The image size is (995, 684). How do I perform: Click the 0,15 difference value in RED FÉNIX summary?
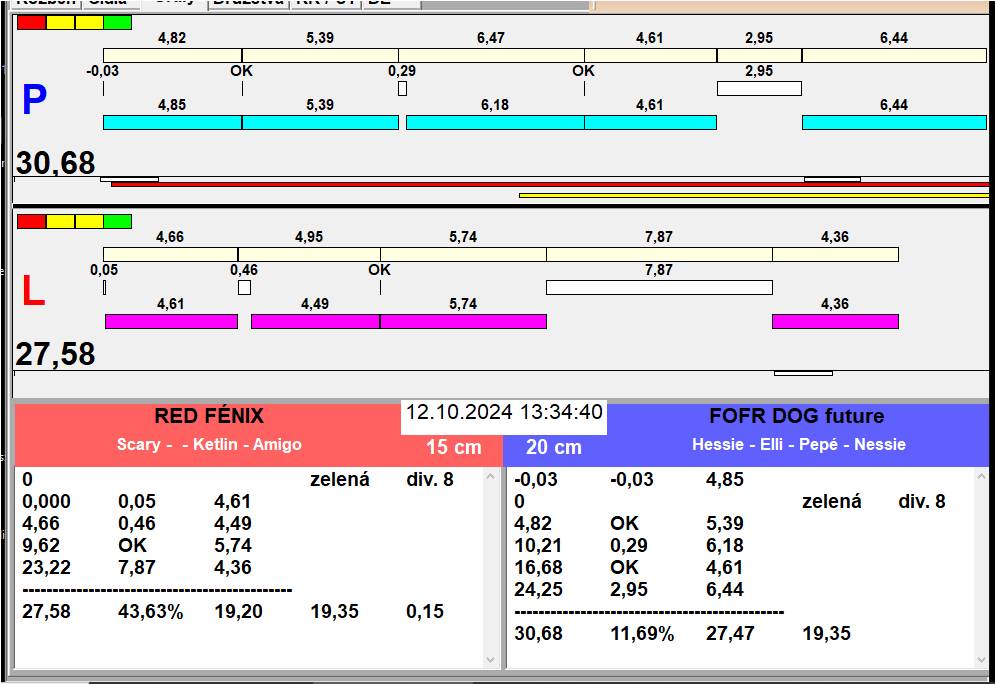[425, 612]
